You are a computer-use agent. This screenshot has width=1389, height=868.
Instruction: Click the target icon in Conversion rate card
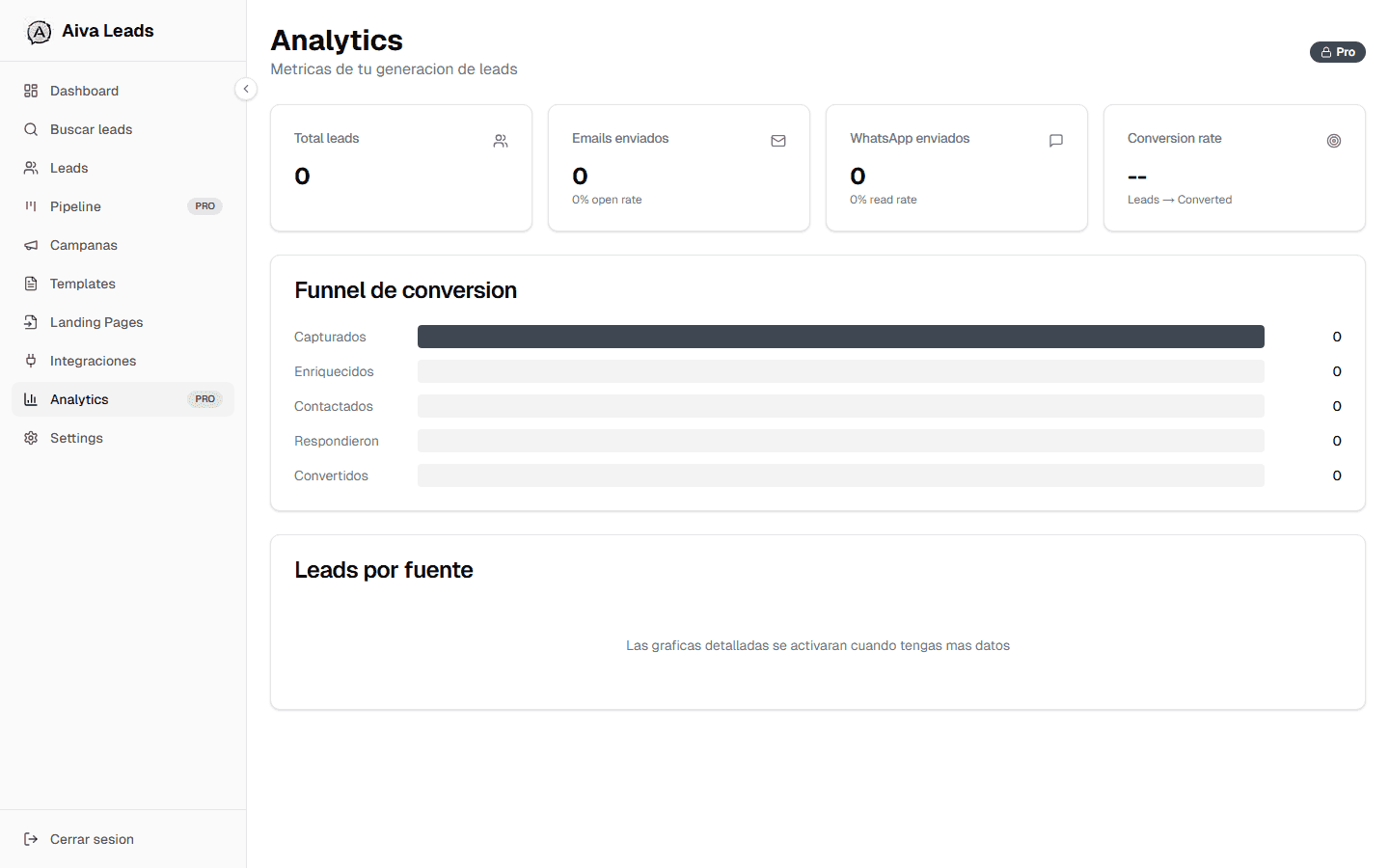(1334, 141)
